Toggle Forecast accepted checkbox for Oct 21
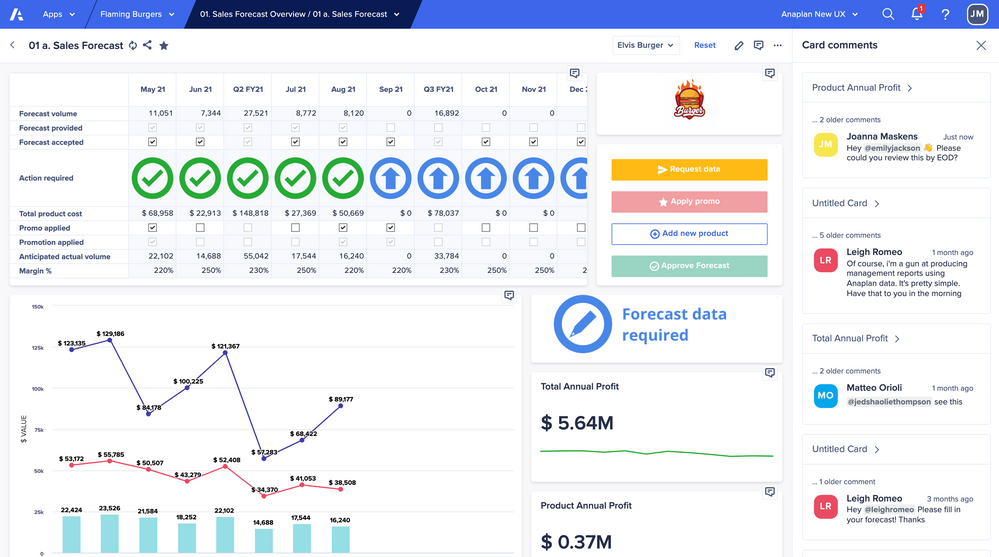 tap(486, 142)
